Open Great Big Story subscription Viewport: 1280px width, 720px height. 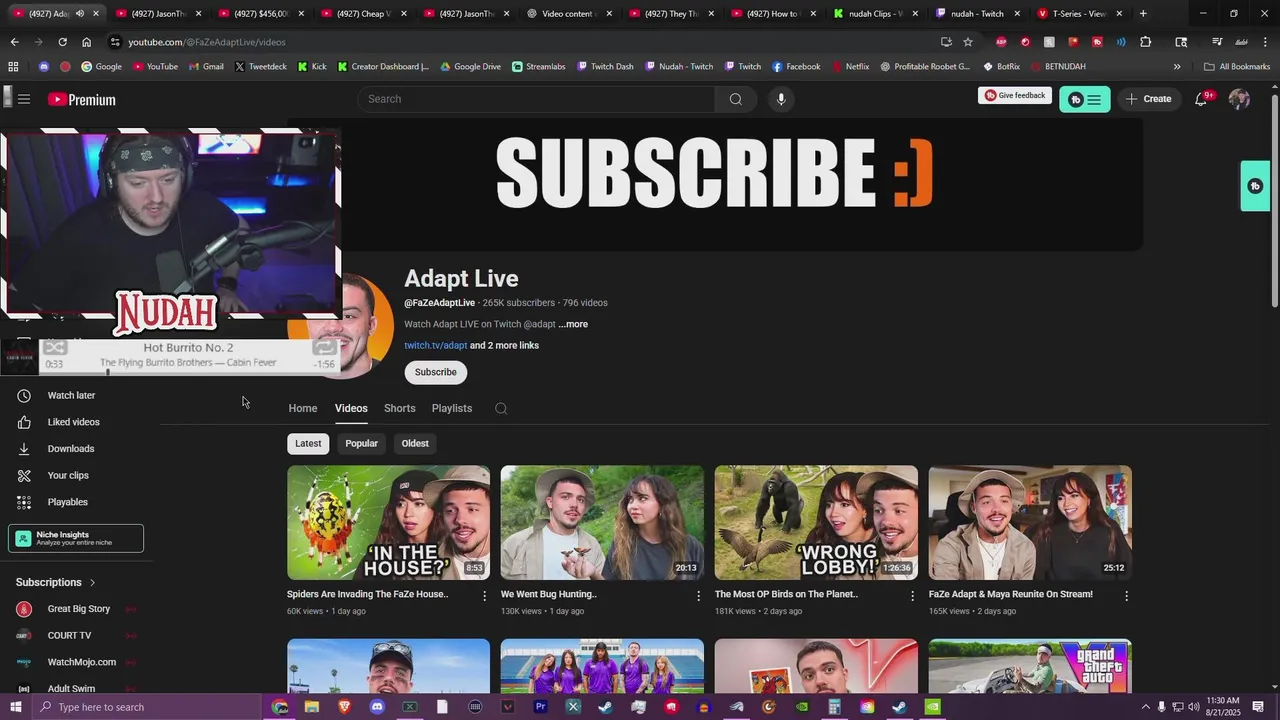pyautogui.click(x=78, y=609)
